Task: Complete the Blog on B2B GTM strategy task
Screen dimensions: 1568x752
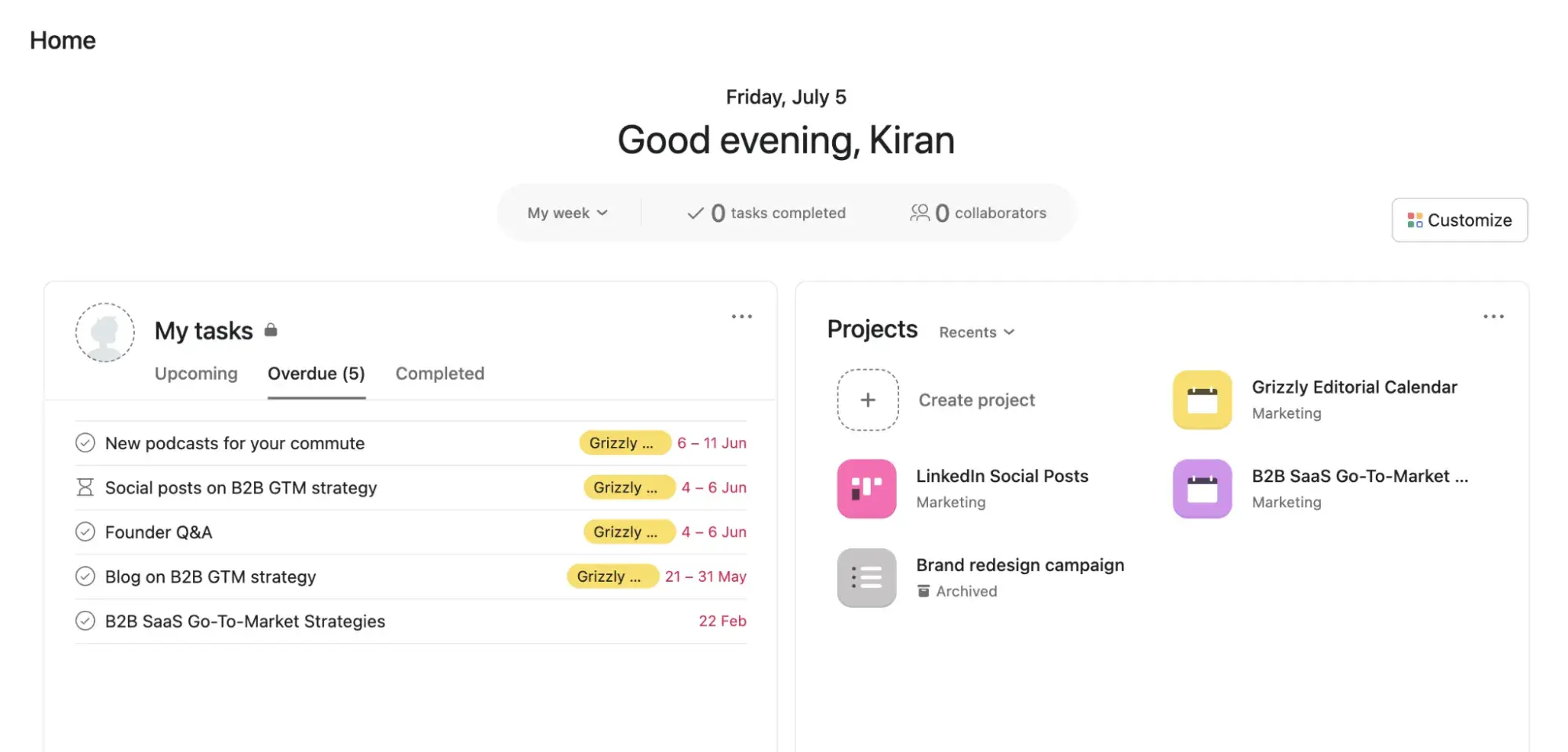Action: 85,577
